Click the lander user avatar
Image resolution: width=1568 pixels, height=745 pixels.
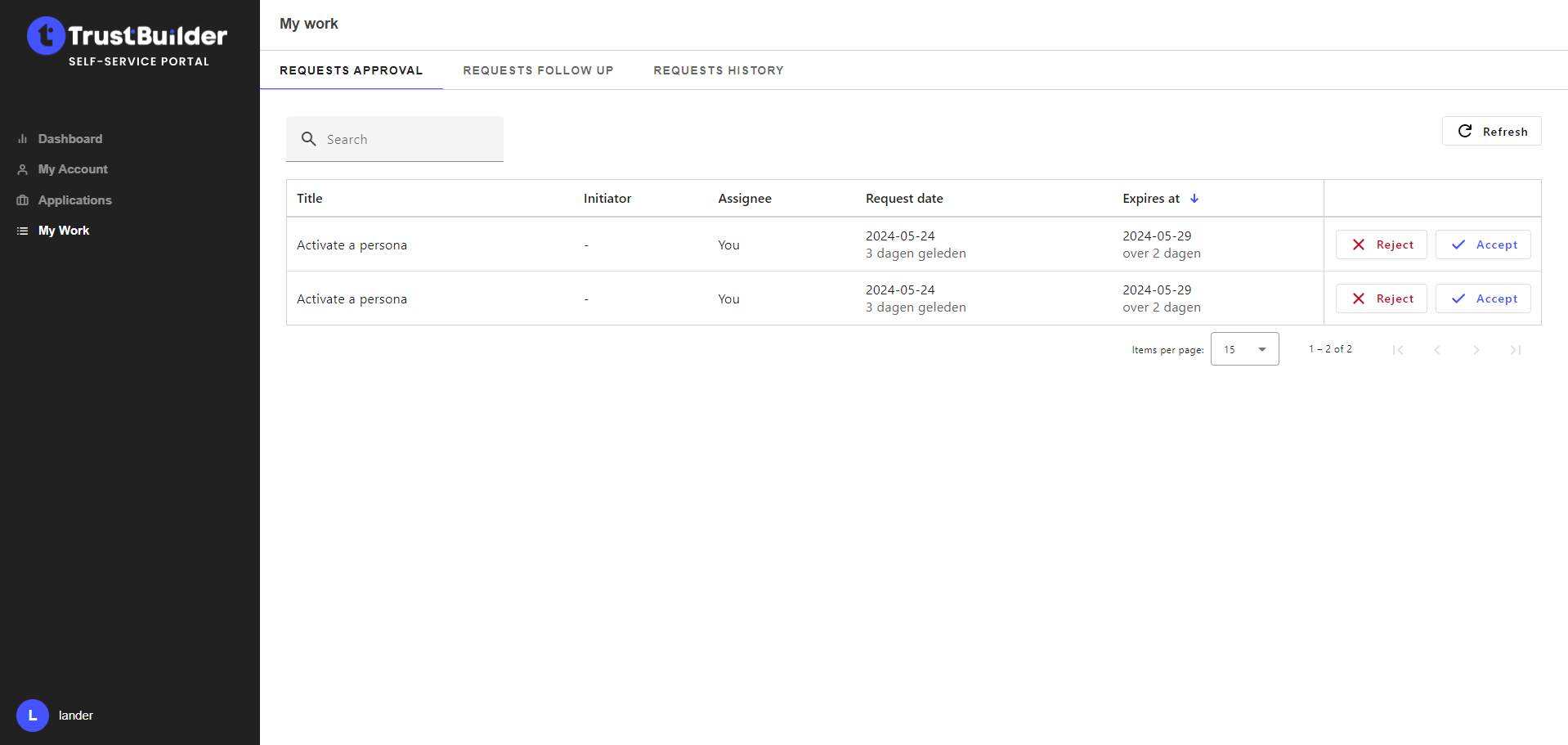point(33,716)
